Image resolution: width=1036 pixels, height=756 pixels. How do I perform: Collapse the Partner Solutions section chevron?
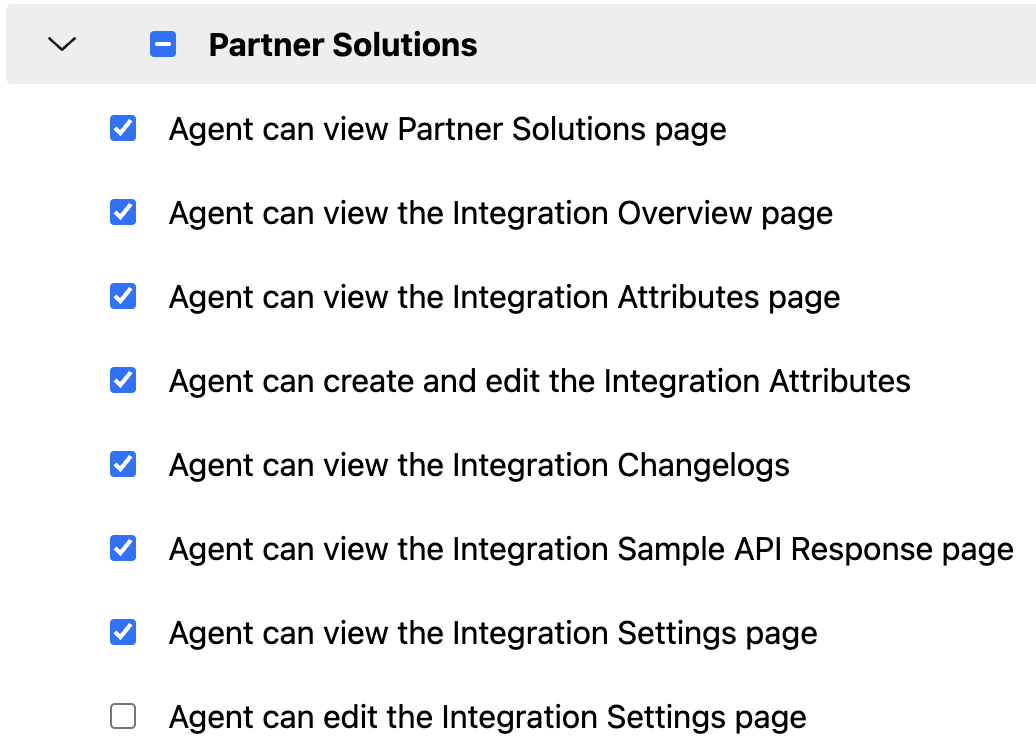(62, 44)
